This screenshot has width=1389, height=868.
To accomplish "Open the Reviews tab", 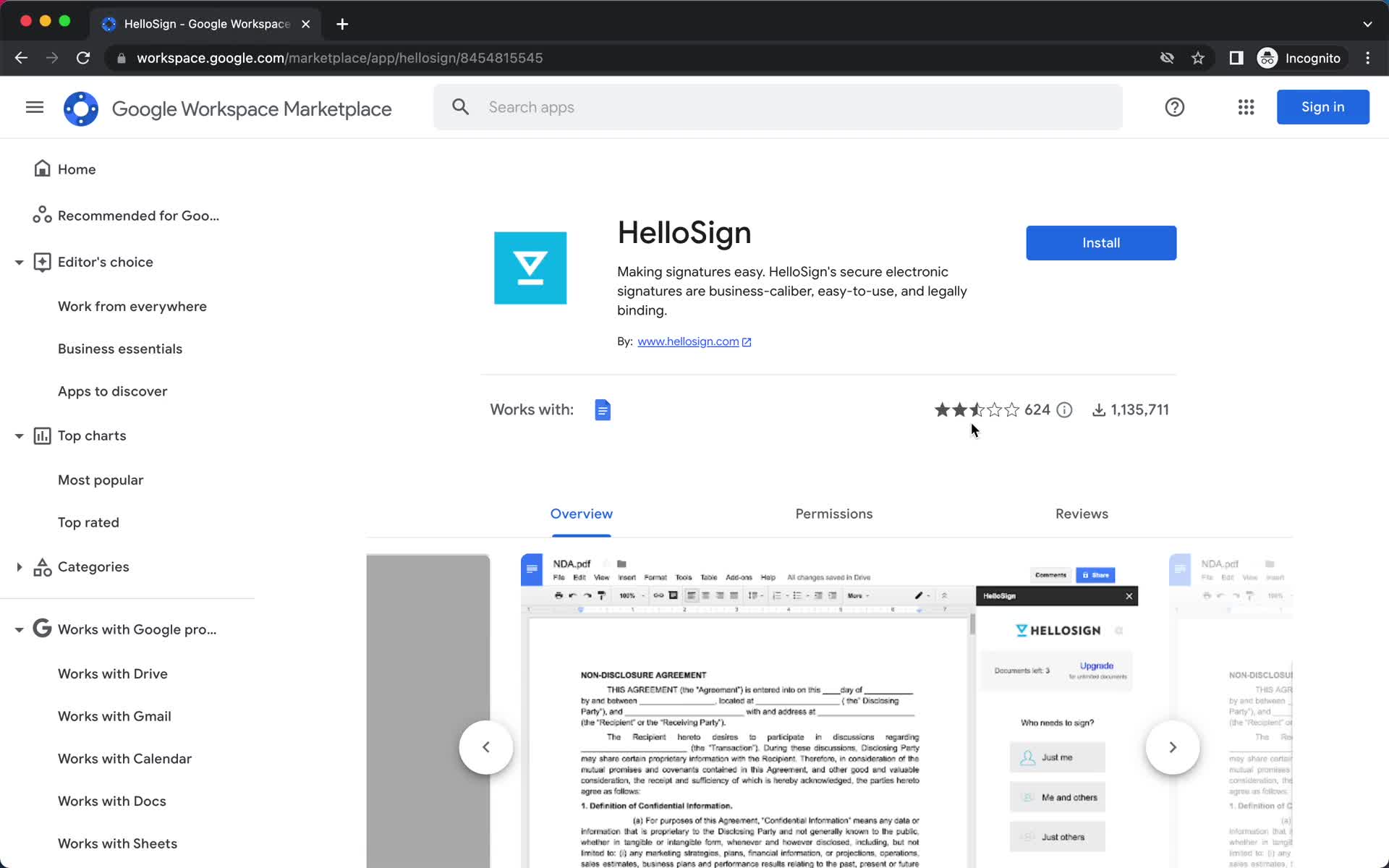I will point(1082,513).
